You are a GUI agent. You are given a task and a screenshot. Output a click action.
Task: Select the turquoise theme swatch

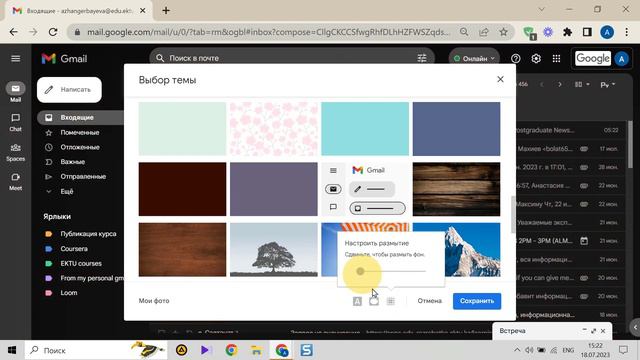[365, 129]
